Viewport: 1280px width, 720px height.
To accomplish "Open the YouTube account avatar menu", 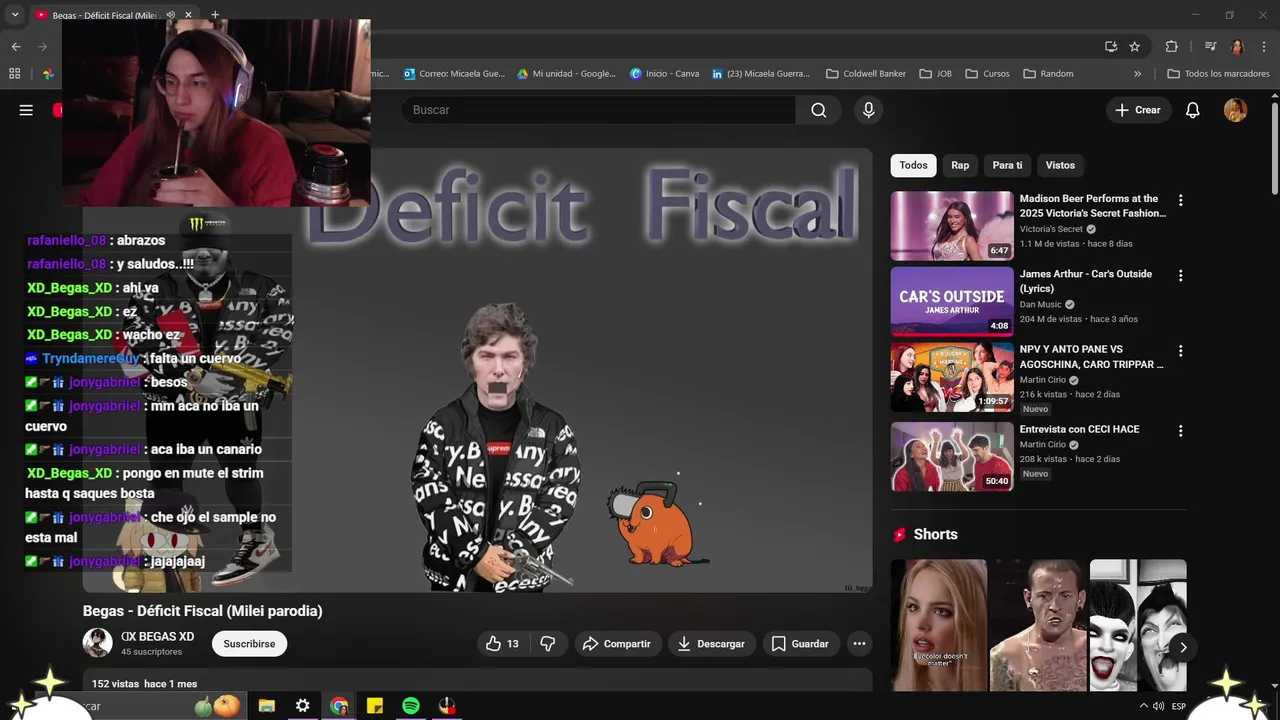I will [x=1235, y=110].
